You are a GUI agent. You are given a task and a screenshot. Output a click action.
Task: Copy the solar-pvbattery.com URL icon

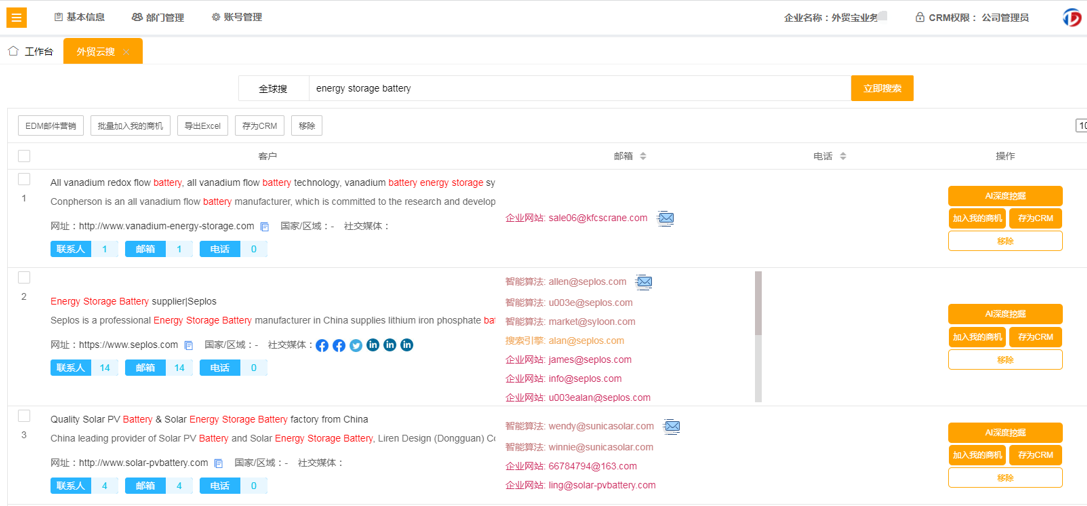pos(218,463)
